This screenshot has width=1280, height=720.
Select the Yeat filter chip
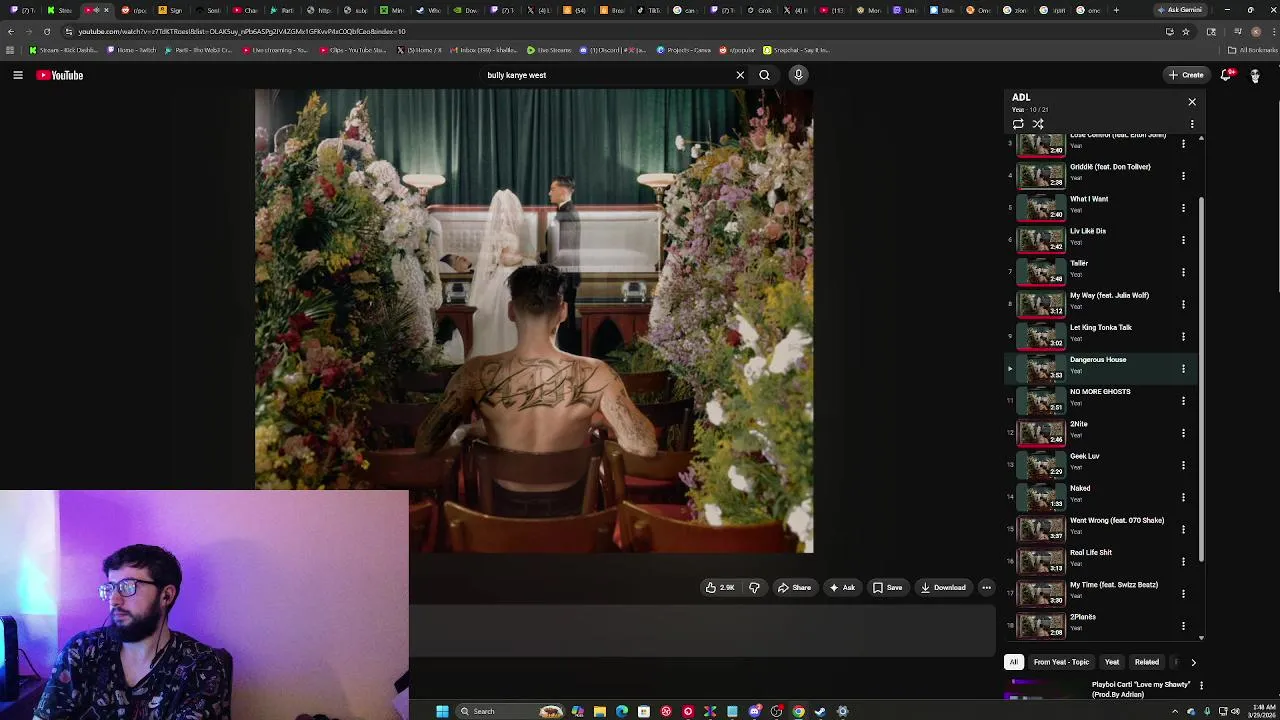[1112, 662]
